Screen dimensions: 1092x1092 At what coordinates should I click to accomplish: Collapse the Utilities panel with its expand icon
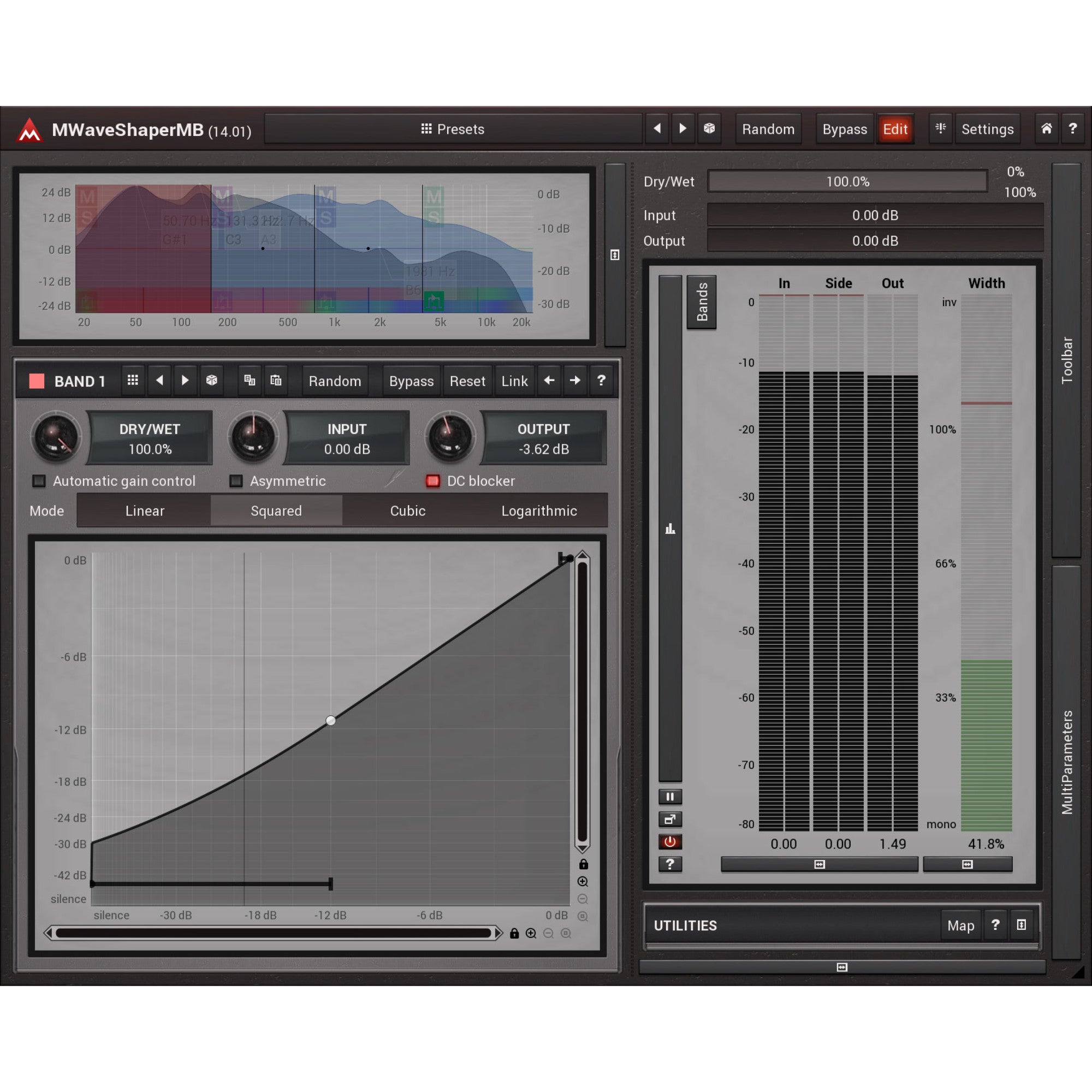coord(1022,925)
